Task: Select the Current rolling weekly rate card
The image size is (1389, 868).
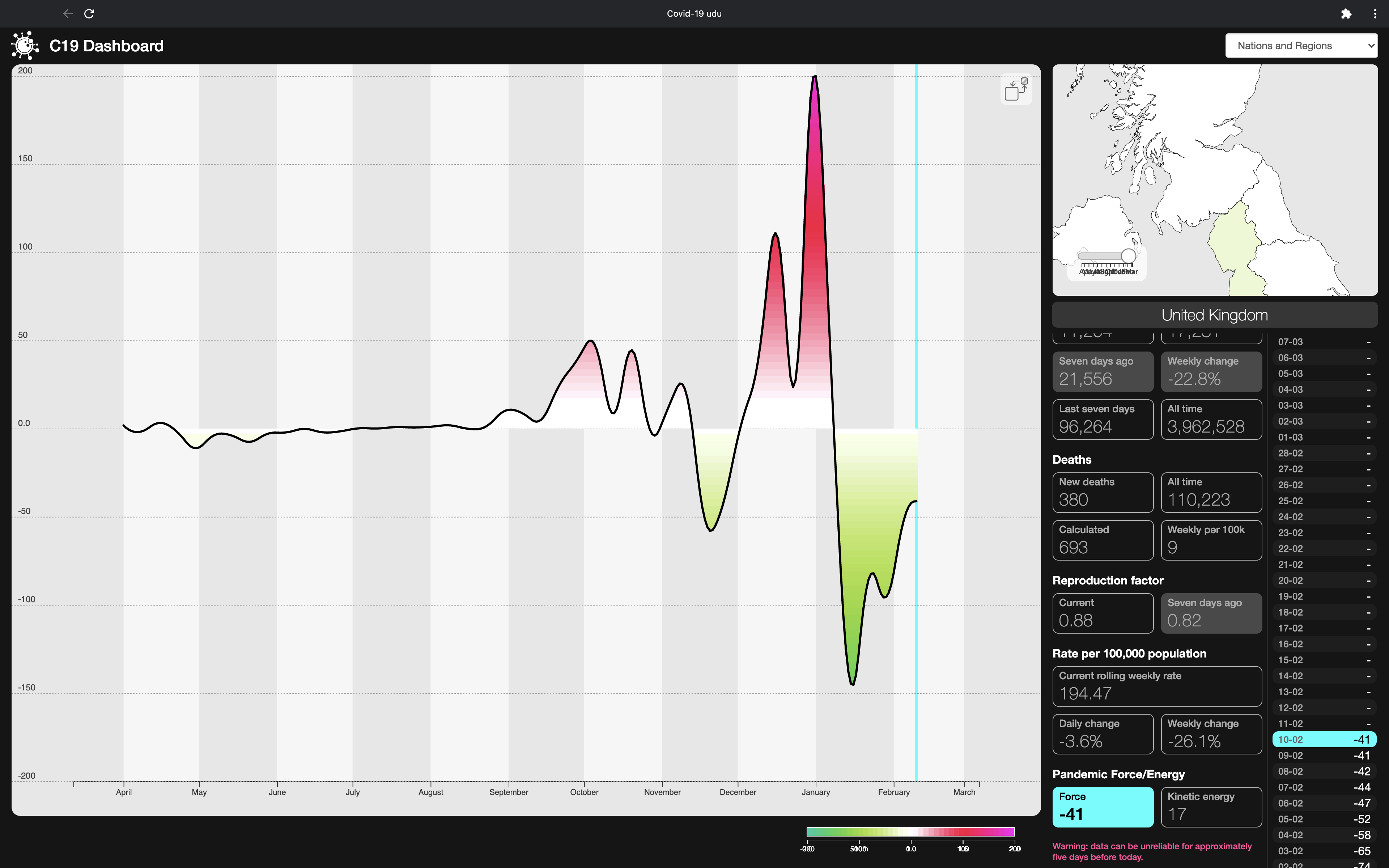Action: pos(1157,686)
